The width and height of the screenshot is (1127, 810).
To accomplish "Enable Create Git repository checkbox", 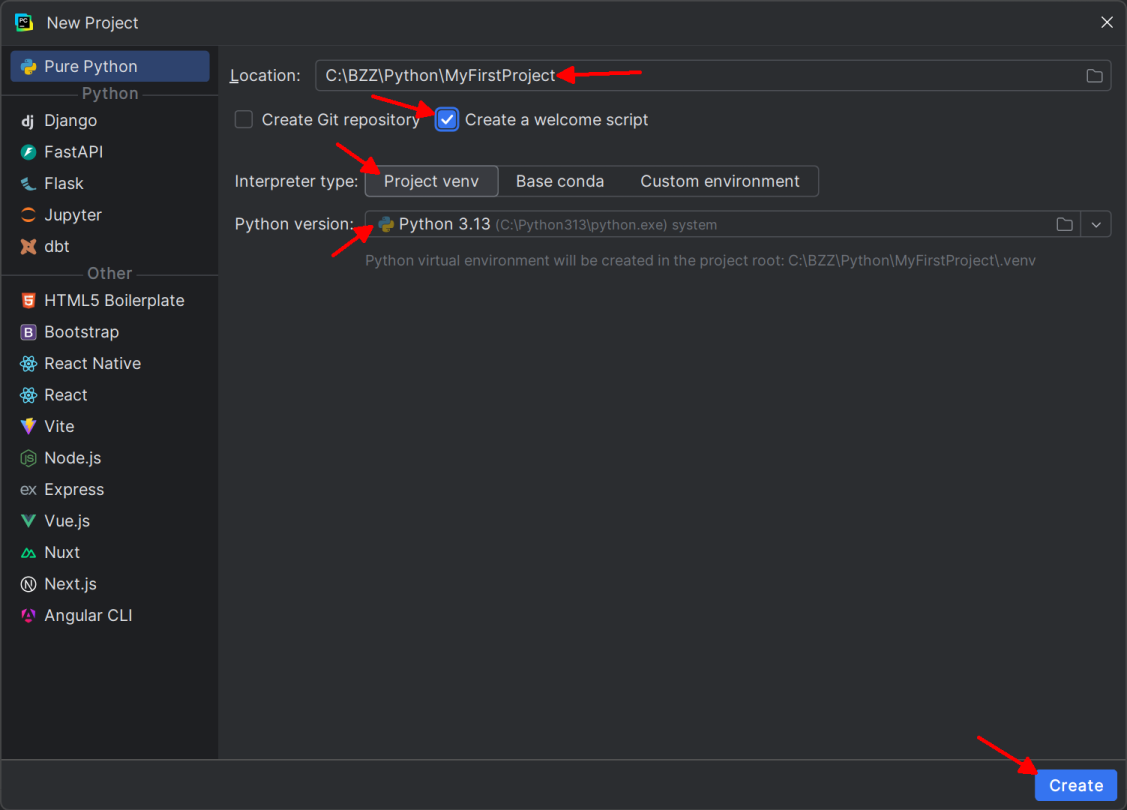I will pos(244,119).
